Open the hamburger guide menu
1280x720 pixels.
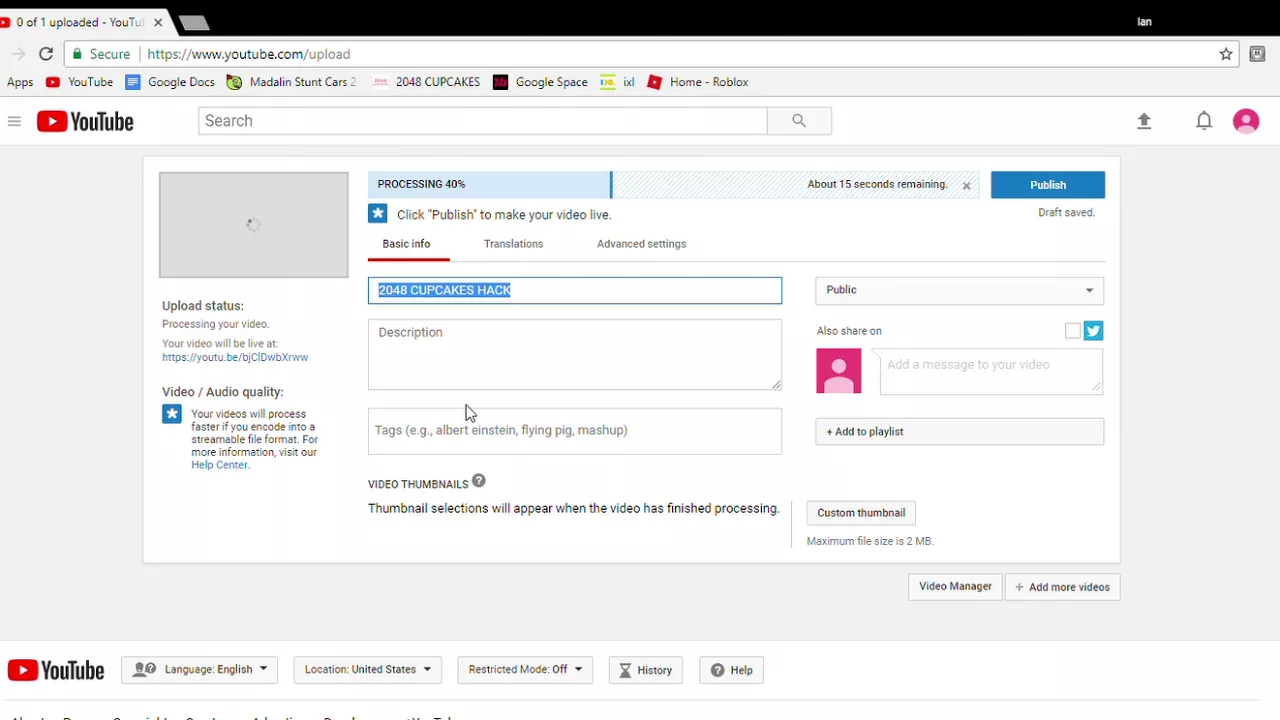click(x=14, y=122)
